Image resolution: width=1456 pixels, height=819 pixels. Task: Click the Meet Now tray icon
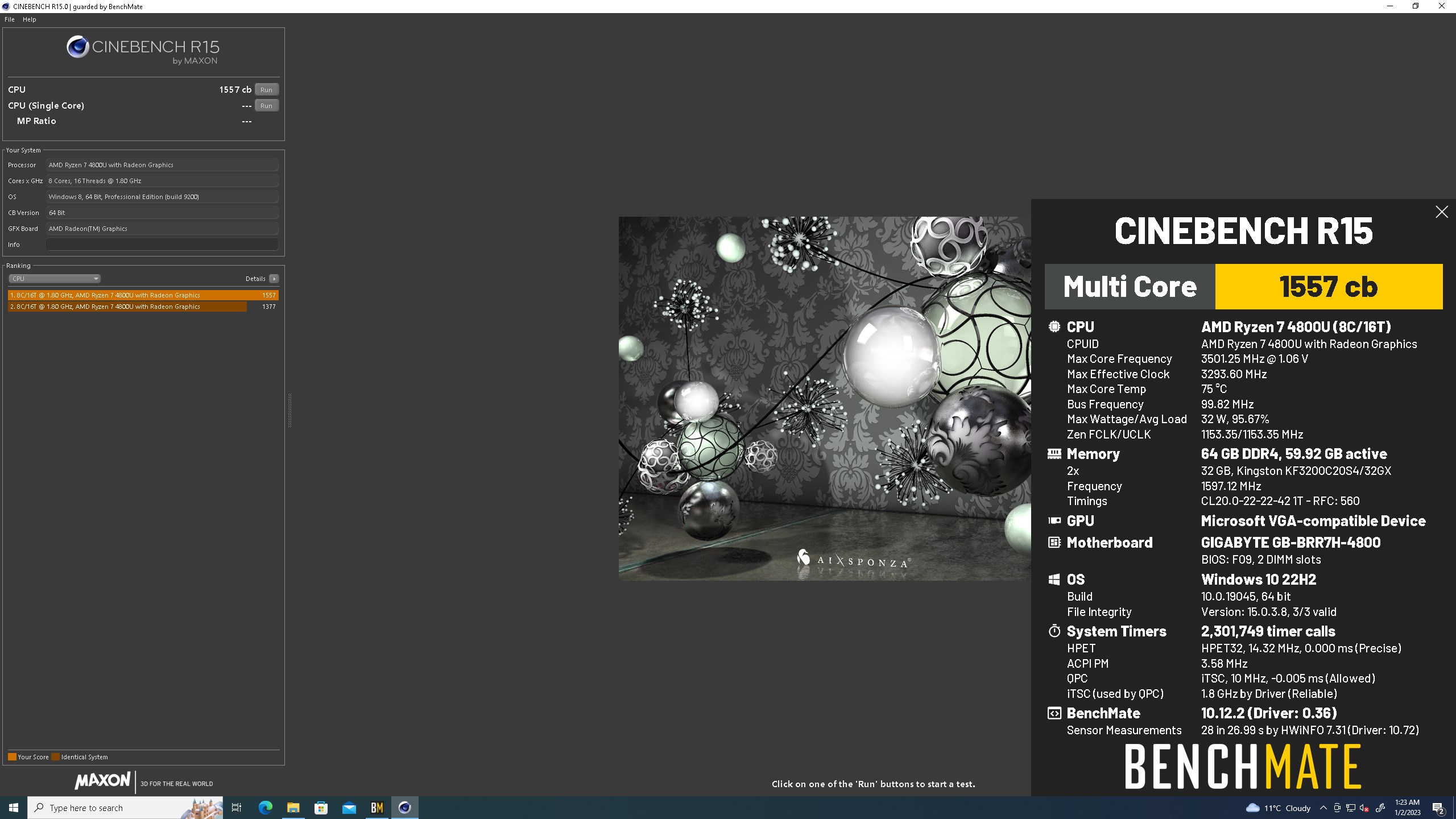pyautogui.click(x=1337, y=808)
